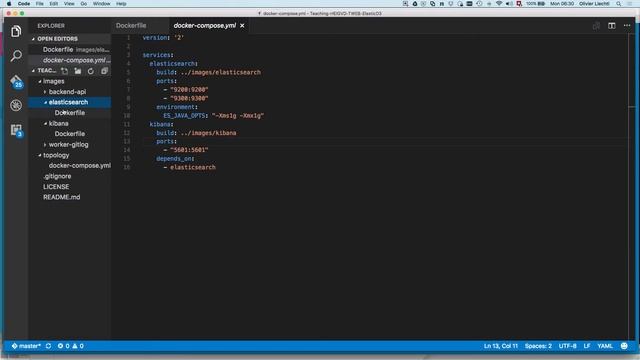Image resolution: width=640 pixels, height=360 pixels.
Task: Click the warnings count icon in status bar
Action: coord(75,346)
